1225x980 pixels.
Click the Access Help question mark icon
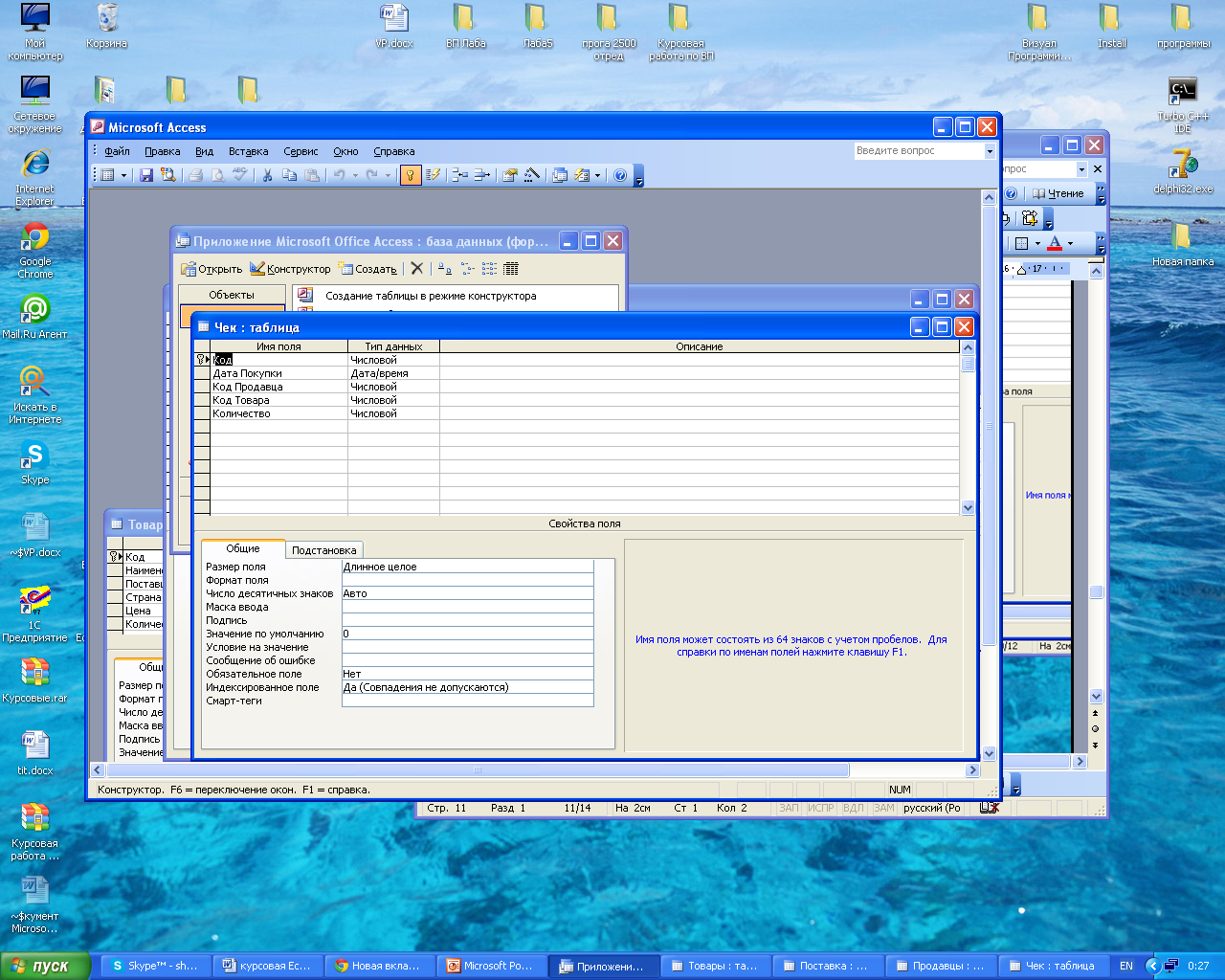(x=620, y=175)
